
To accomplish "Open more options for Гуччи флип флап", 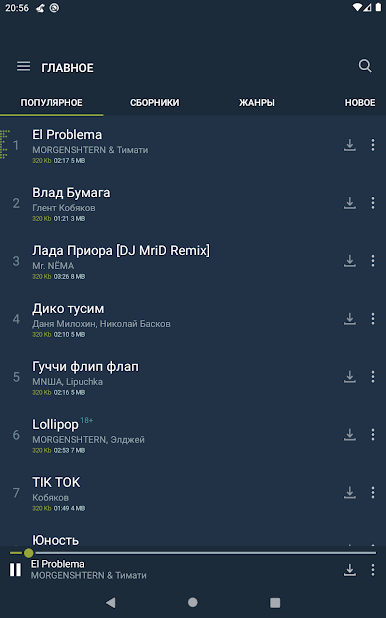I will pos(373,377).
